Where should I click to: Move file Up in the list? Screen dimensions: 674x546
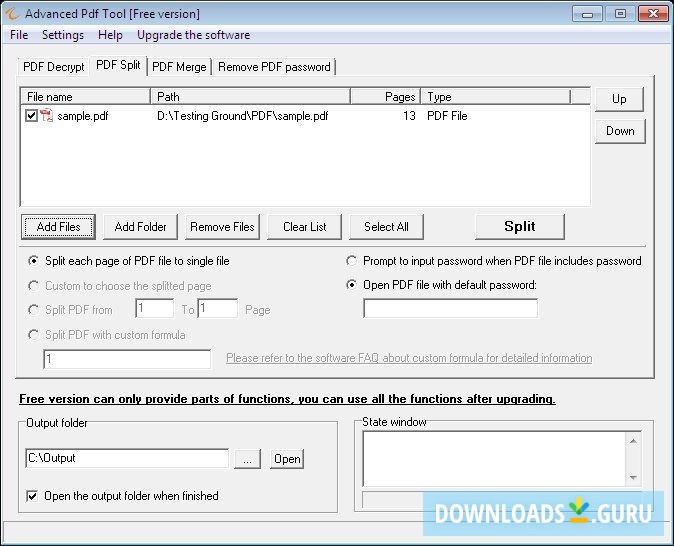pyautogui.click(x=619, y=99)
